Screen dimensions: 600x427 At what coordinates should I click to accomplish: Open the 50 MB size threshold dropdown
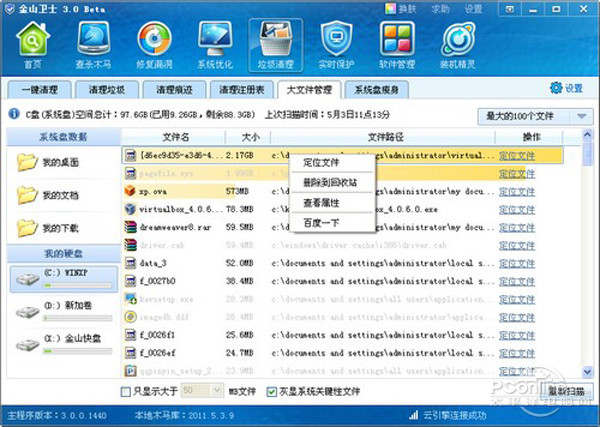[x=202, y=391]
